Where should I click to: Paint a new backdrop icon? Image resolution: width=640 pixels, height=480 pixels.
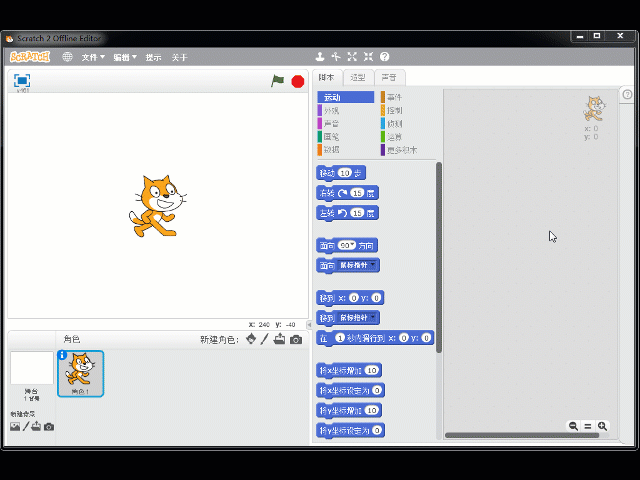pyautogui.click(x=26, y=427)
